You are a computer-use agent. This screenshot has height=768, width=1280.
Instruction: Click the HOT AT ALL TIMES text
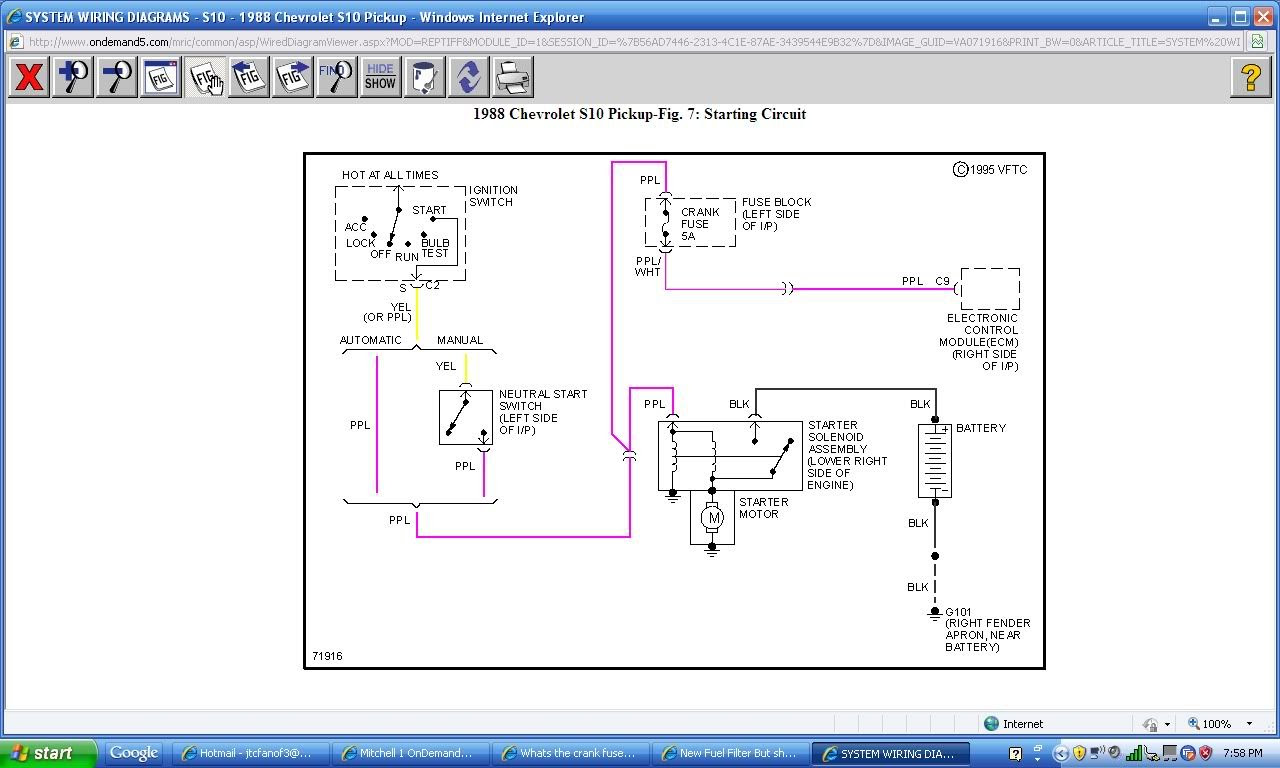(x=390, y=175)
